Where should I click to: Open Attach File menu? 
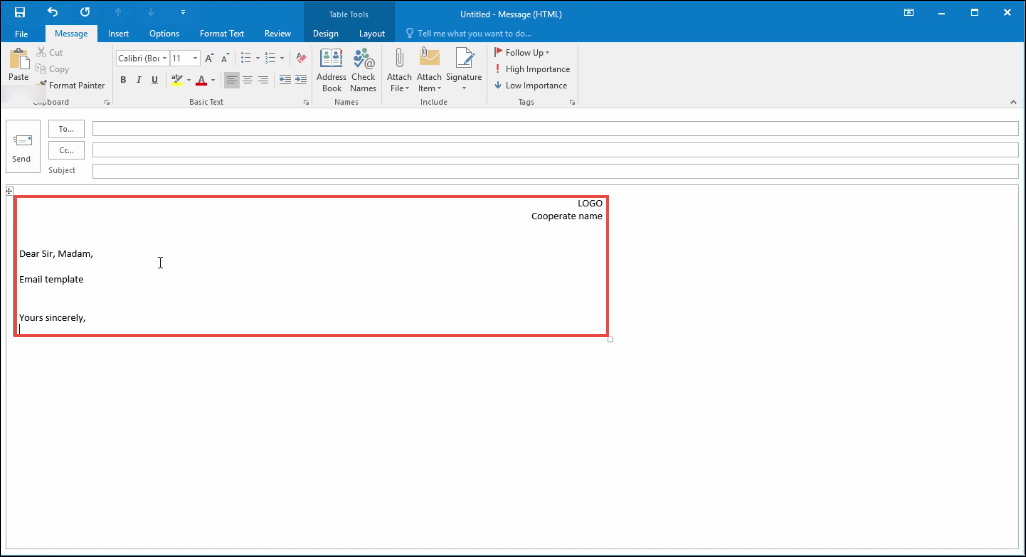point(398,70)
